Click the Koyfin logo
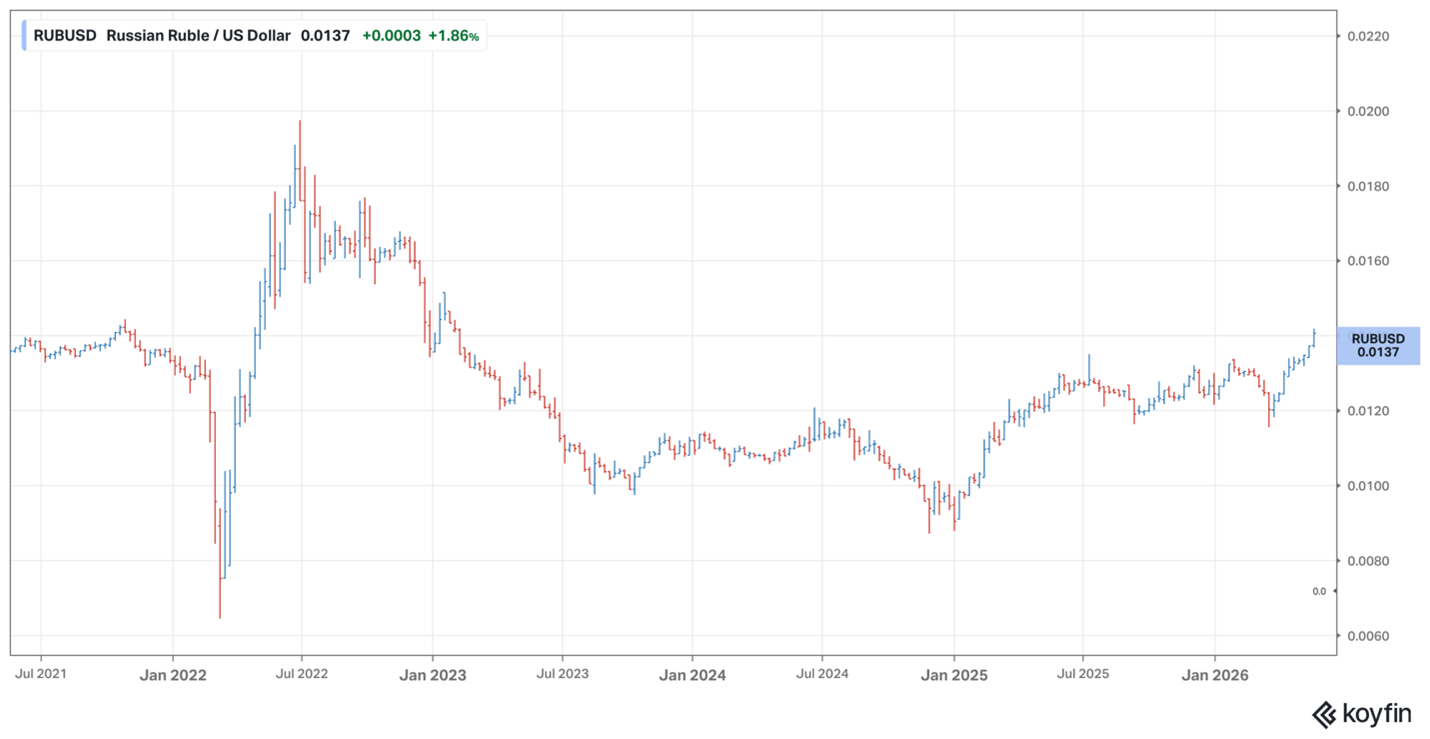1430x739 pixels. (x=1362, y=714)
